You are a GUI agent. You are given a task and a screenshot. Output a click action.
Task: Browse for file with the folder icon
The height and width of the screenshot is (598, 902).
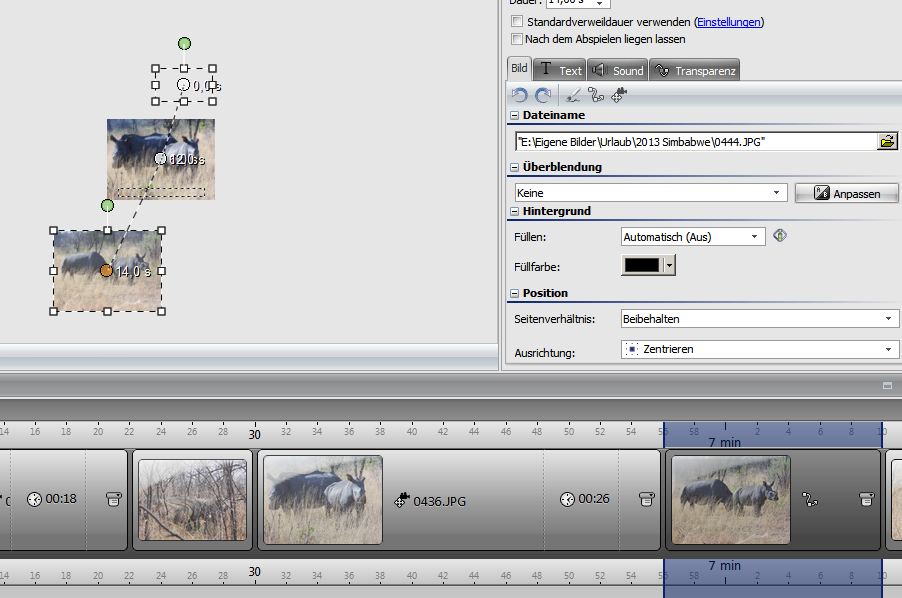[x=887, y=142]
